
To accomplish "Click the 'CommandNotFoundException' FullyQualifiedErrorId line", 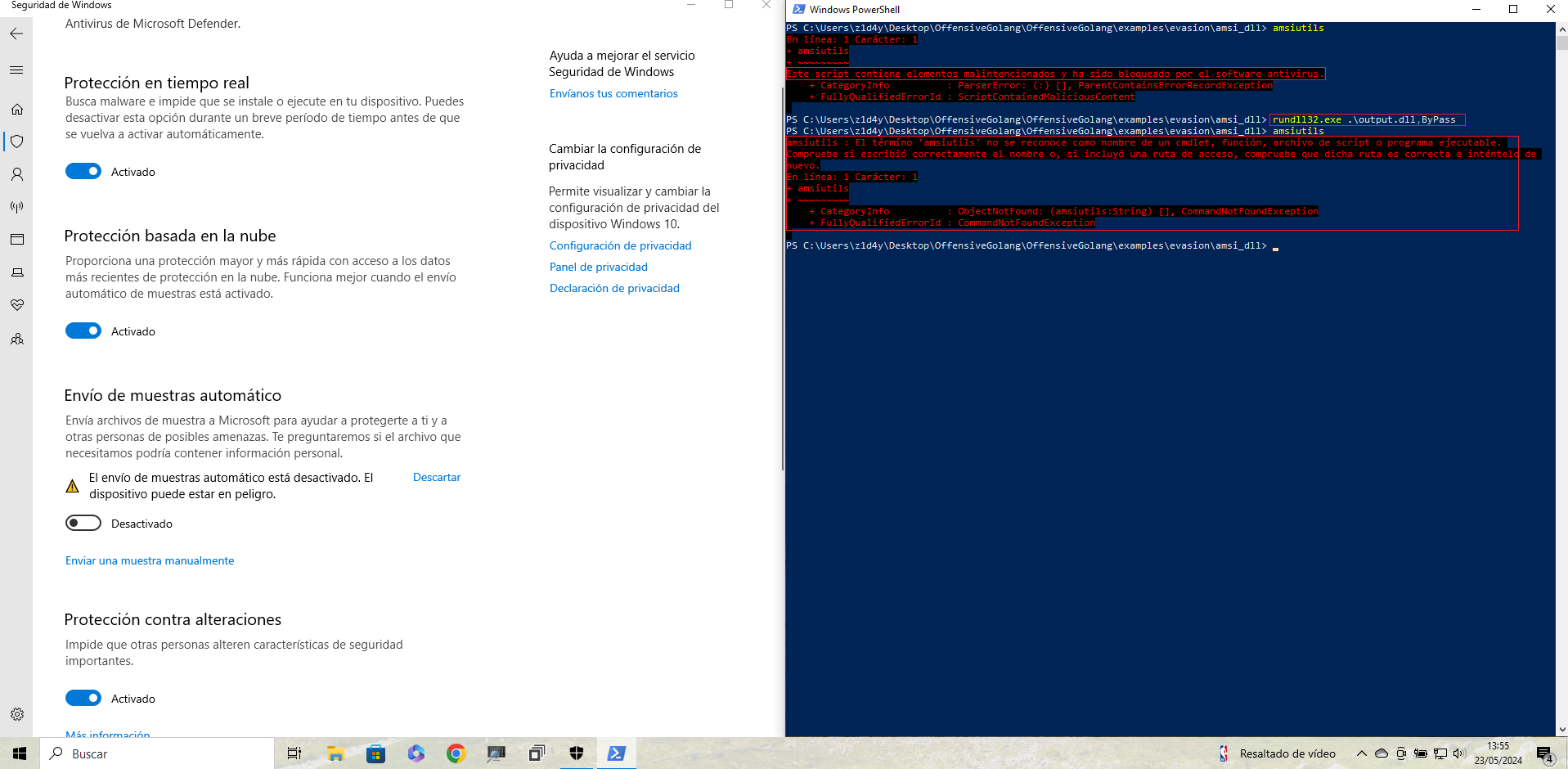I will tap(951, 223).
